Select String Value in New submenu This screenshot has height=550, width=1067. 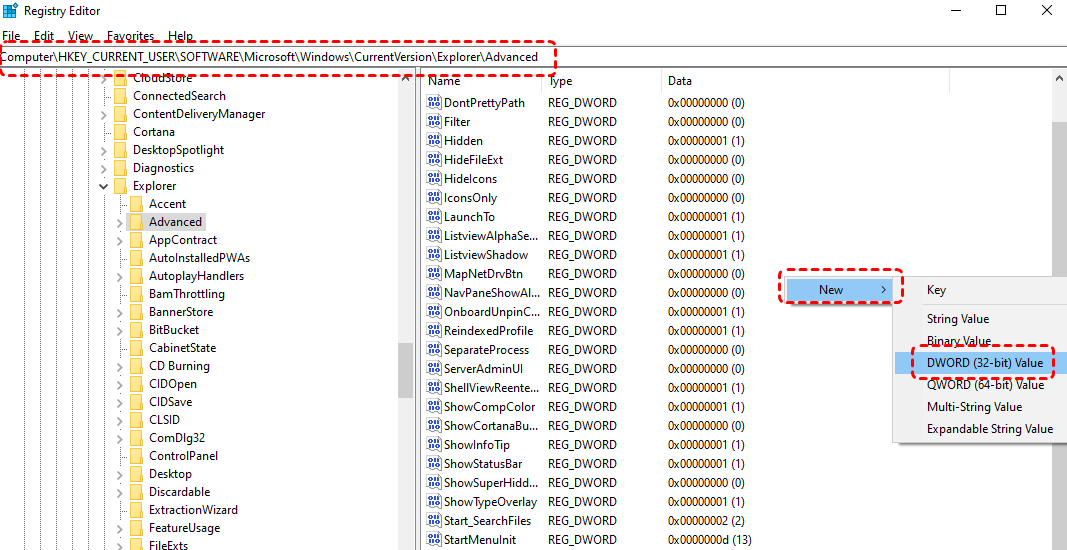(957, 319)
